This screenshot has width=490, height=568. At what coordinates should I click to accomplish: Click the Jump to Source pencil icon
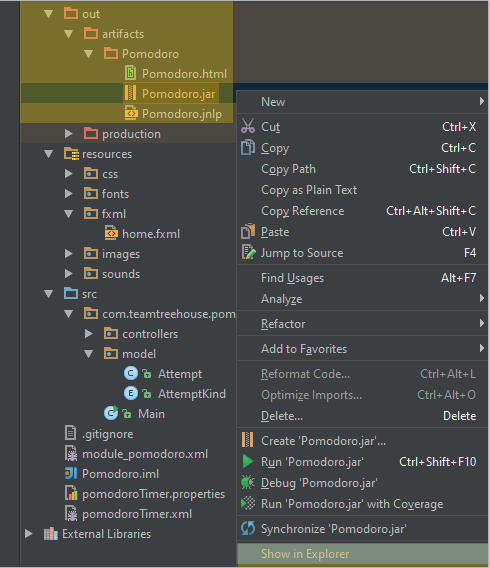pyautogui.click(x=248, y=252)
